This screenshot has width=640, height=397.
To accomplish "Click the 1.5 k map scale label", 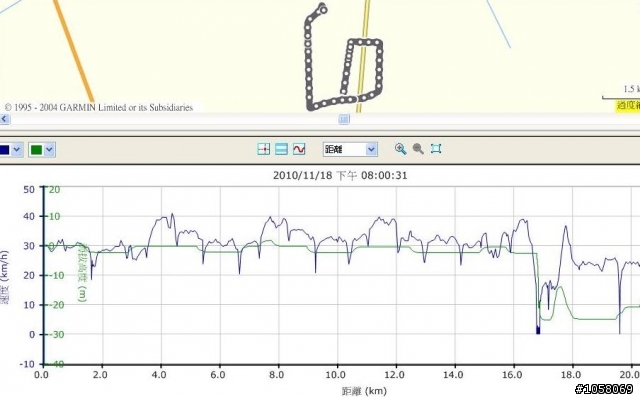I will 631,89.
